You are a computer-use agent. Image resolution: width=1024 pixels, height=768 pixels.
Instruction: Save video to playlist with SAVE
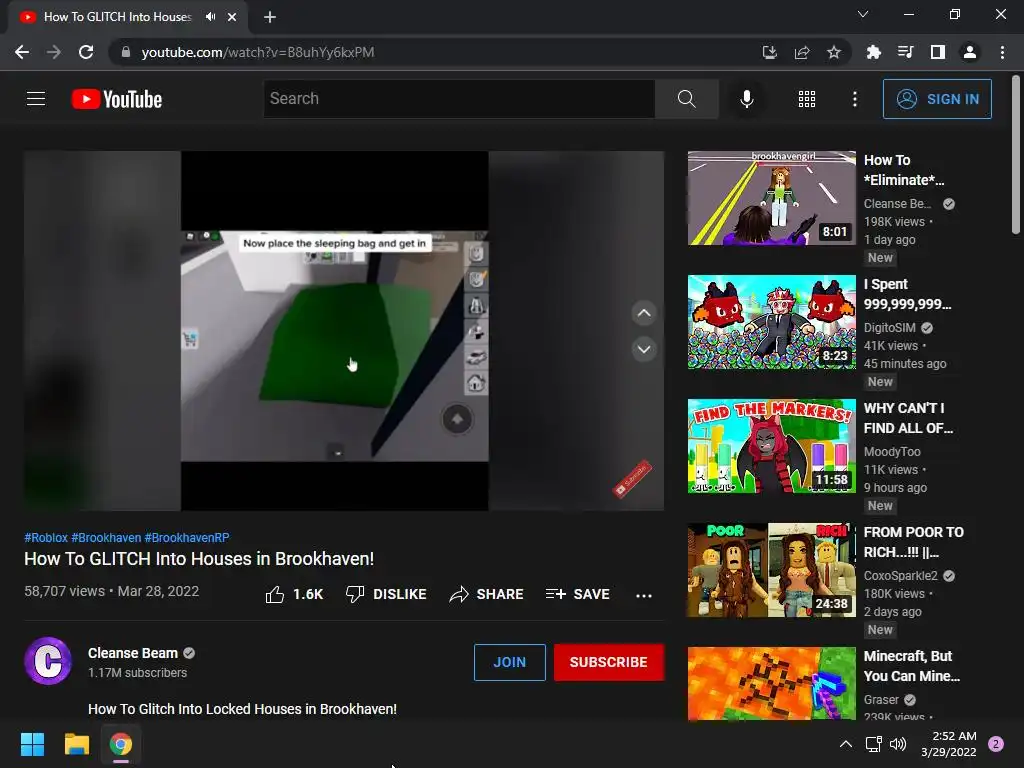pos(578,594)
